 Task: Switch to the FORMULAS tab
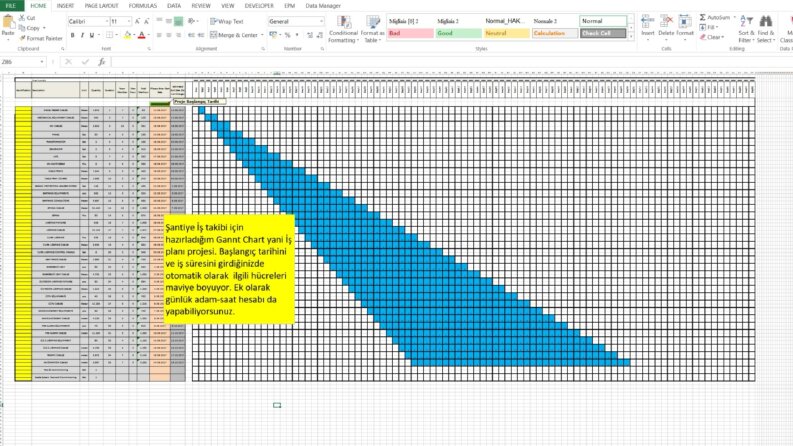[x=143, y=6]
